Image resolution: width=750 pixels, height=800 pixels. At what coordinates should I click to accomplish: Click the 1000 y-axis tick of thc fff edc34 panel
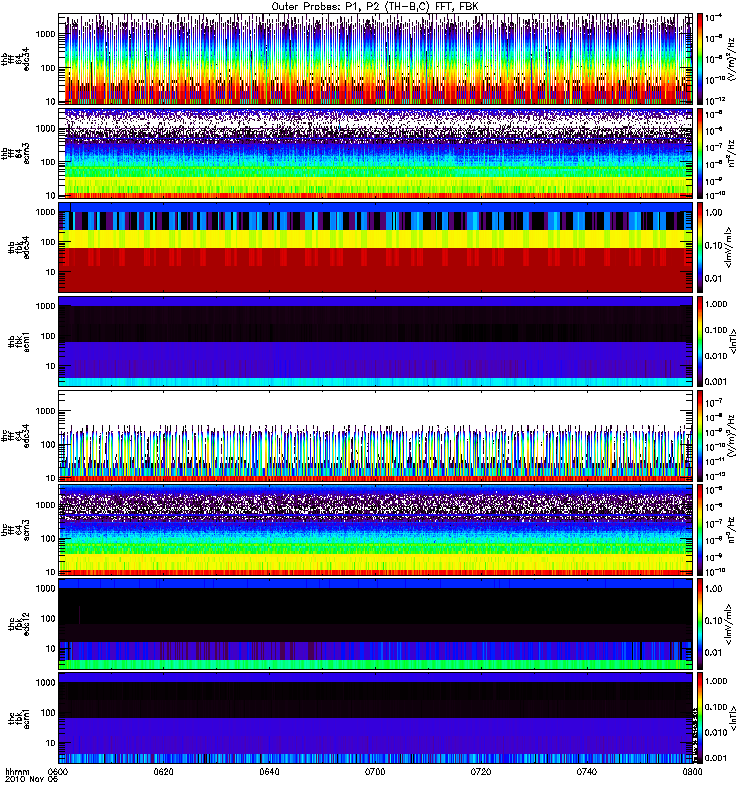pos(45,411)
